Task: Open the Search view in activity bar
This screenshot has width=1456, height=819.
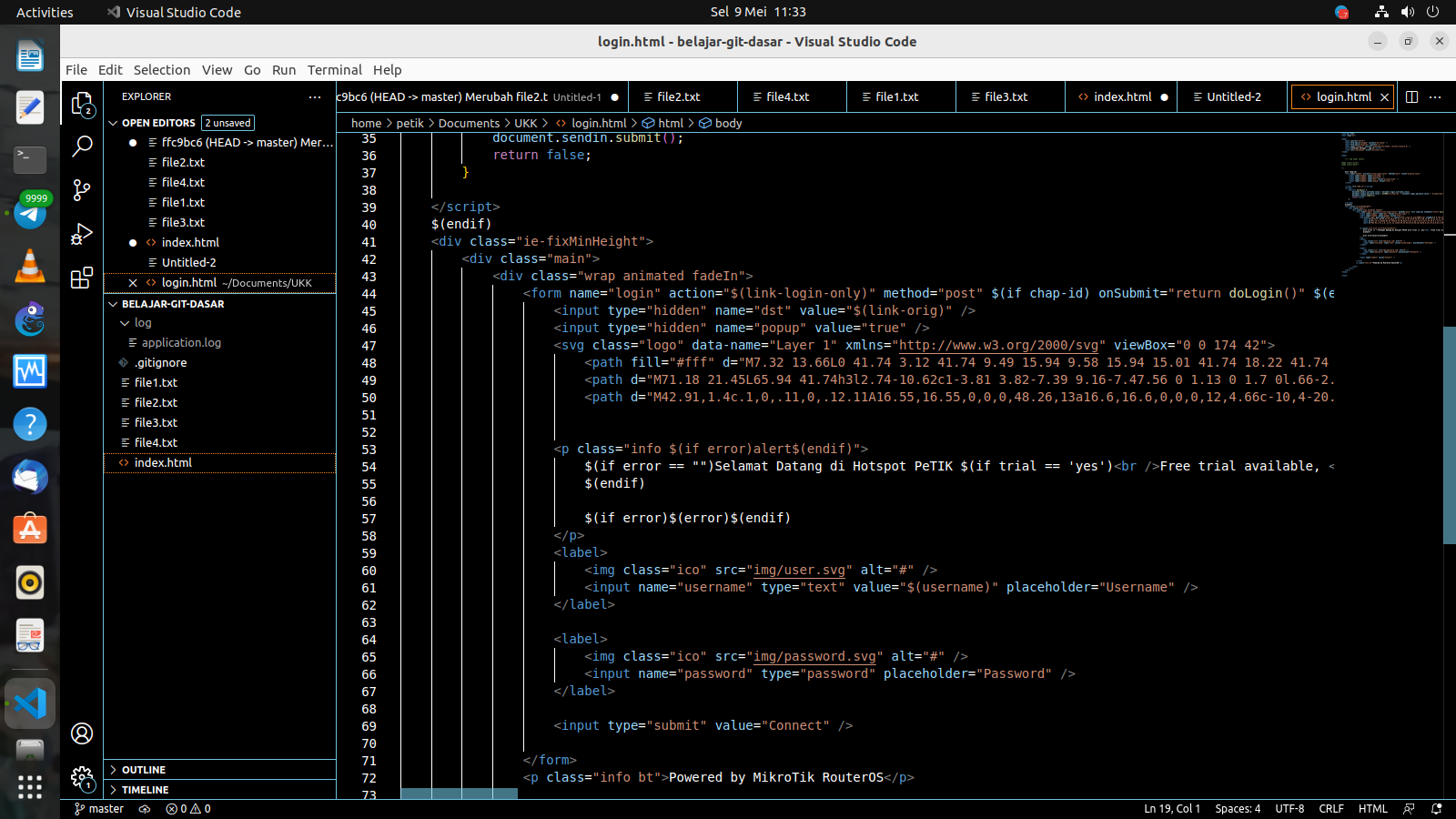Action: pos(82,146)
